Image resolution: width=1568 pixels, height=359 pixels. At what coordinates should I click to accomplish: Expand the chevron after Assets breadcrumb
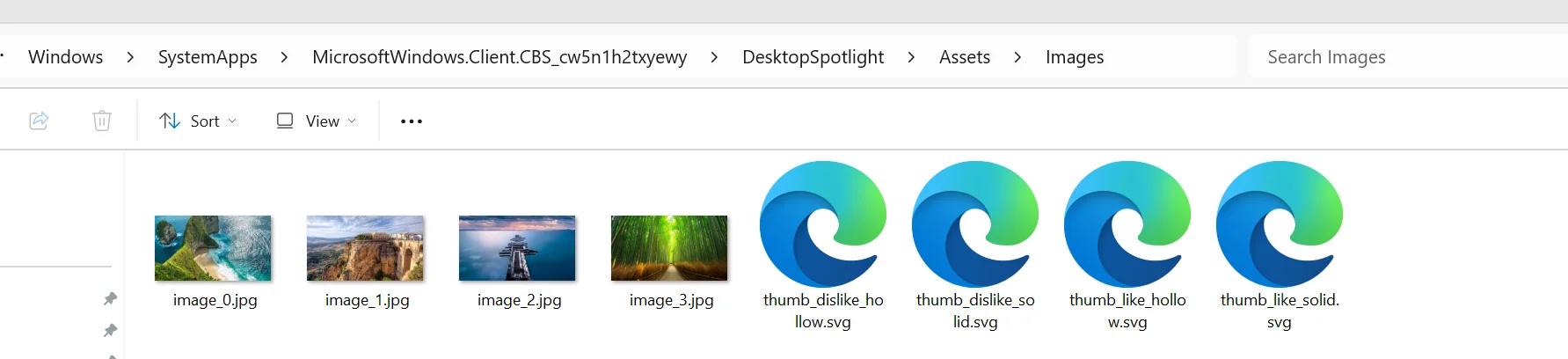point(1017,57)
